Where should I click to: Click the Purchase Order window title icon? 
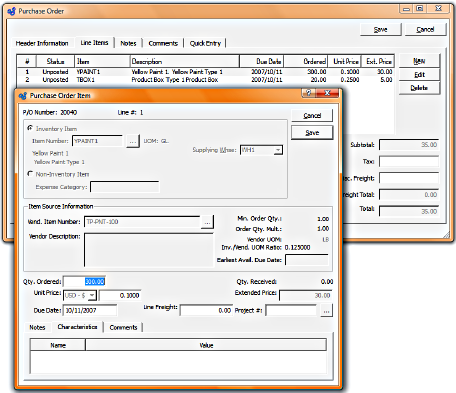tap(12, 11)
